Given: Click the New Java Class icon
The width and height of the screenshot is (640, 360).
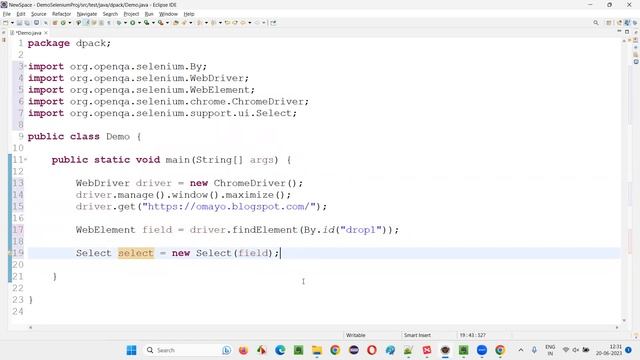Looking at the screenshot, I should click(x=63, y=23).
